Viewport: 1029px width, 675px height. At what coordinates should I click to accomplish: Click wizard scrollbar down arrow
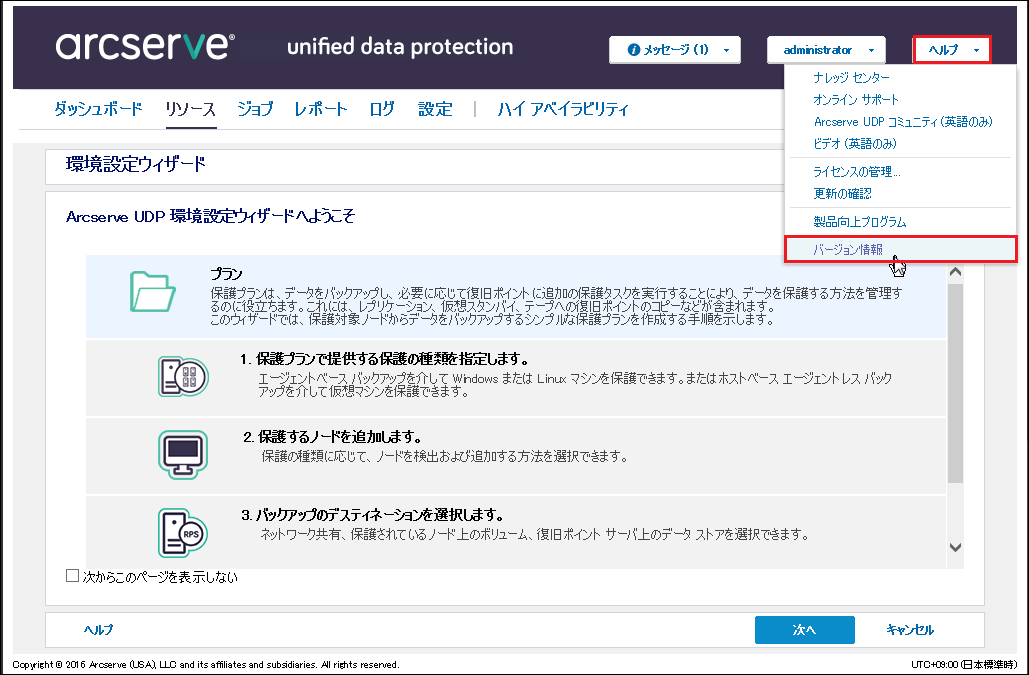point(956,547)
